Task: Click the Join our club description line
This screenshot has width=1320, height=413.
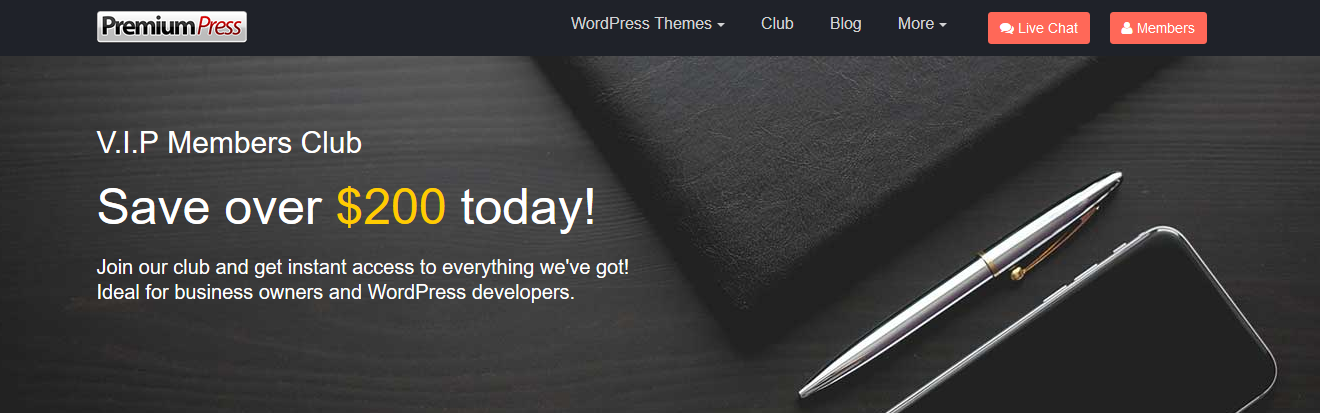Action: [x=363, y=269]
